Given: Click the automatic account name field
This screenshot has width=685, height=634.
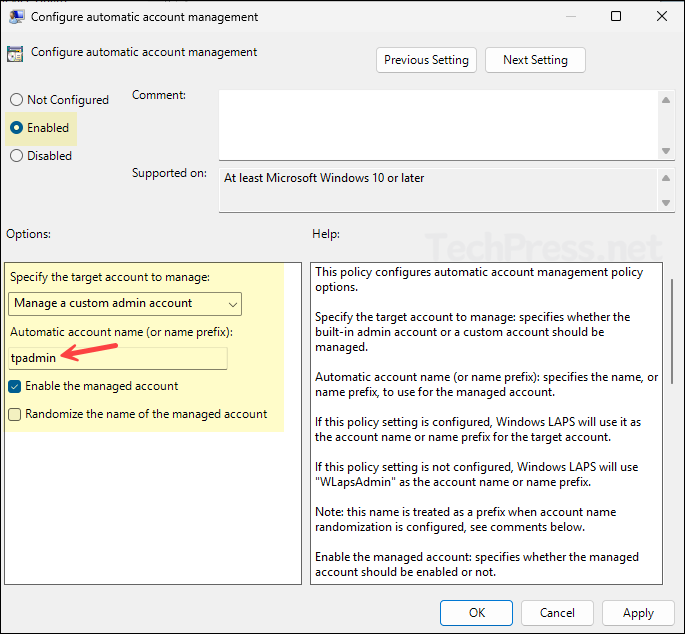Looking at the screenshot, I should (x=118, y=358).
